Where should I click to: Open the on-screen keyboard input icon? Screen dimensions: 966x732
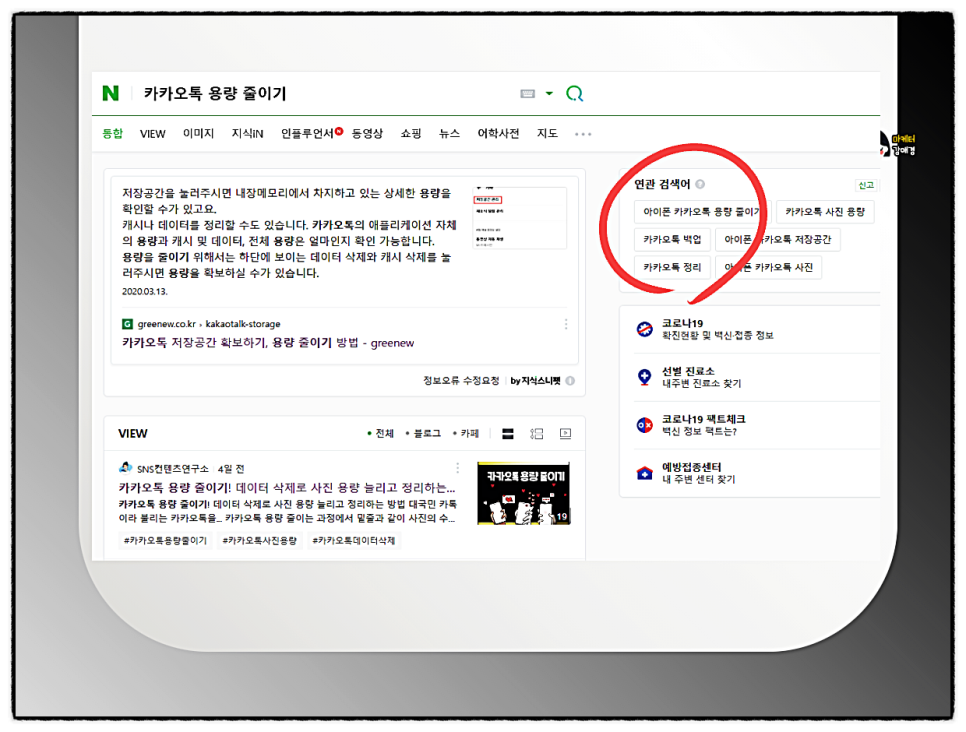tap(529, 92)
